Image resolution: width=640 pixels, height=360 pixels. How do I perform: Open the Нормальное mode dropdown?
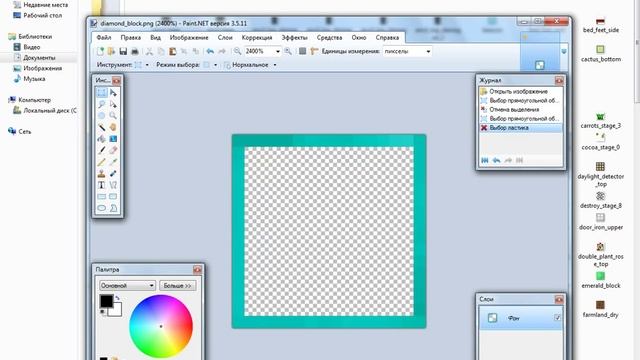tap(275, 65)
